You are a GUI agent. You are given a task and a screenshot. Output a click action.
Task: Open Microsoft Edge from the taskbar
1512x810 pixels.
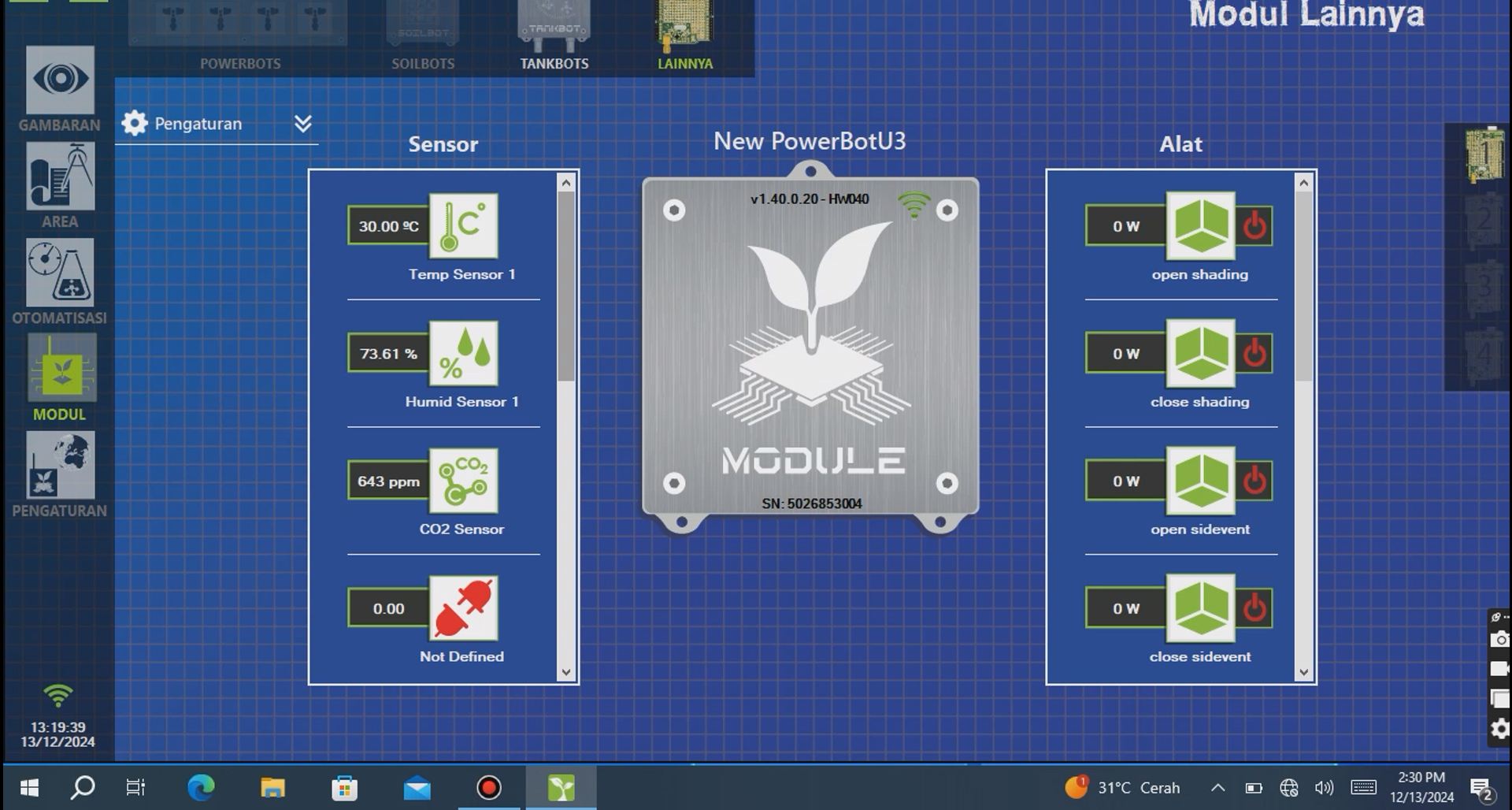[x=201, y=787]
